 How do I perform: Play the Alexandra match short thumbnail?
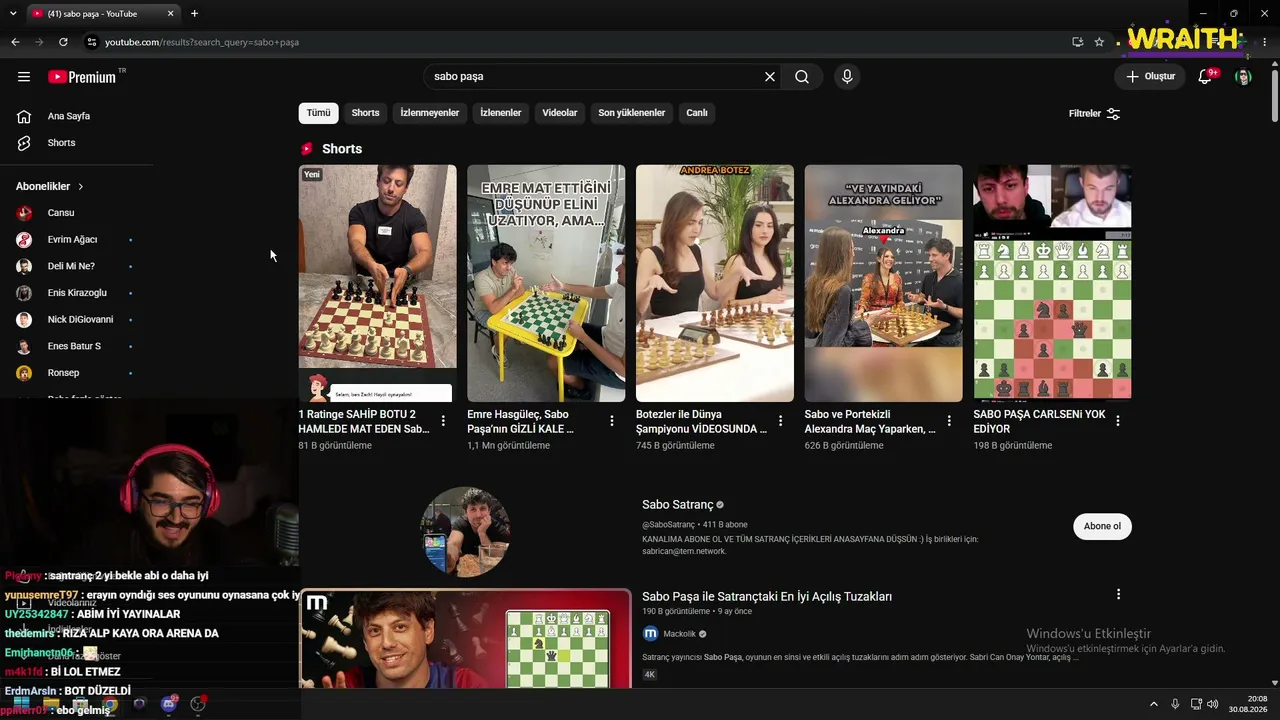(884, 283)
